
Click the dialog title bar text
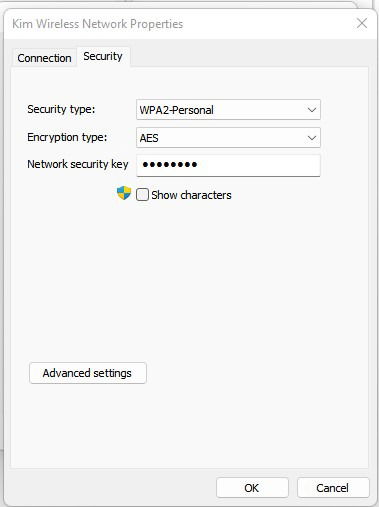[x=98, y=24]
